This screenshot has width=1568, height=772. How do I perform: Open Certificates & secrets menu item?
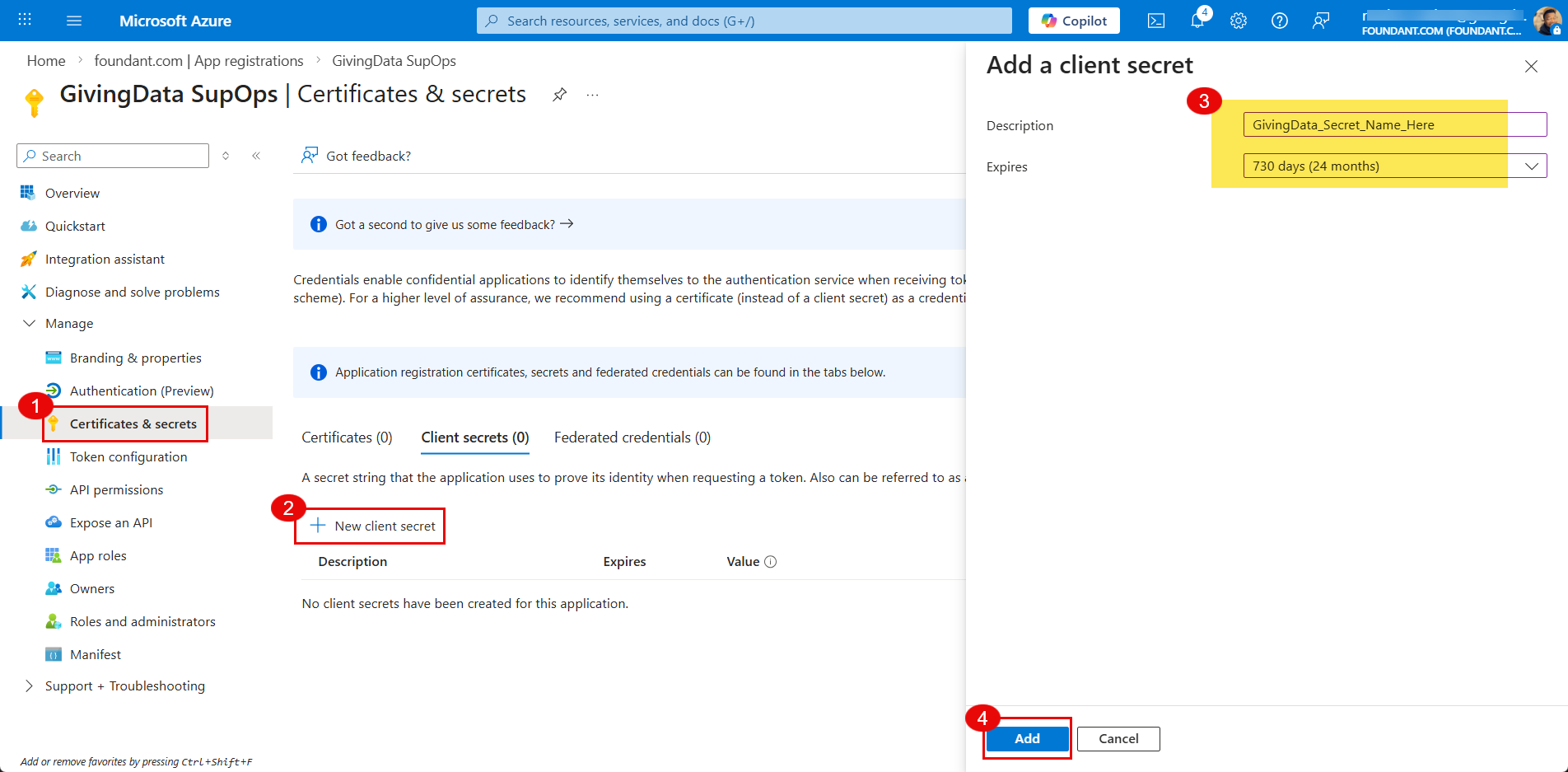(x=133, y=423)
